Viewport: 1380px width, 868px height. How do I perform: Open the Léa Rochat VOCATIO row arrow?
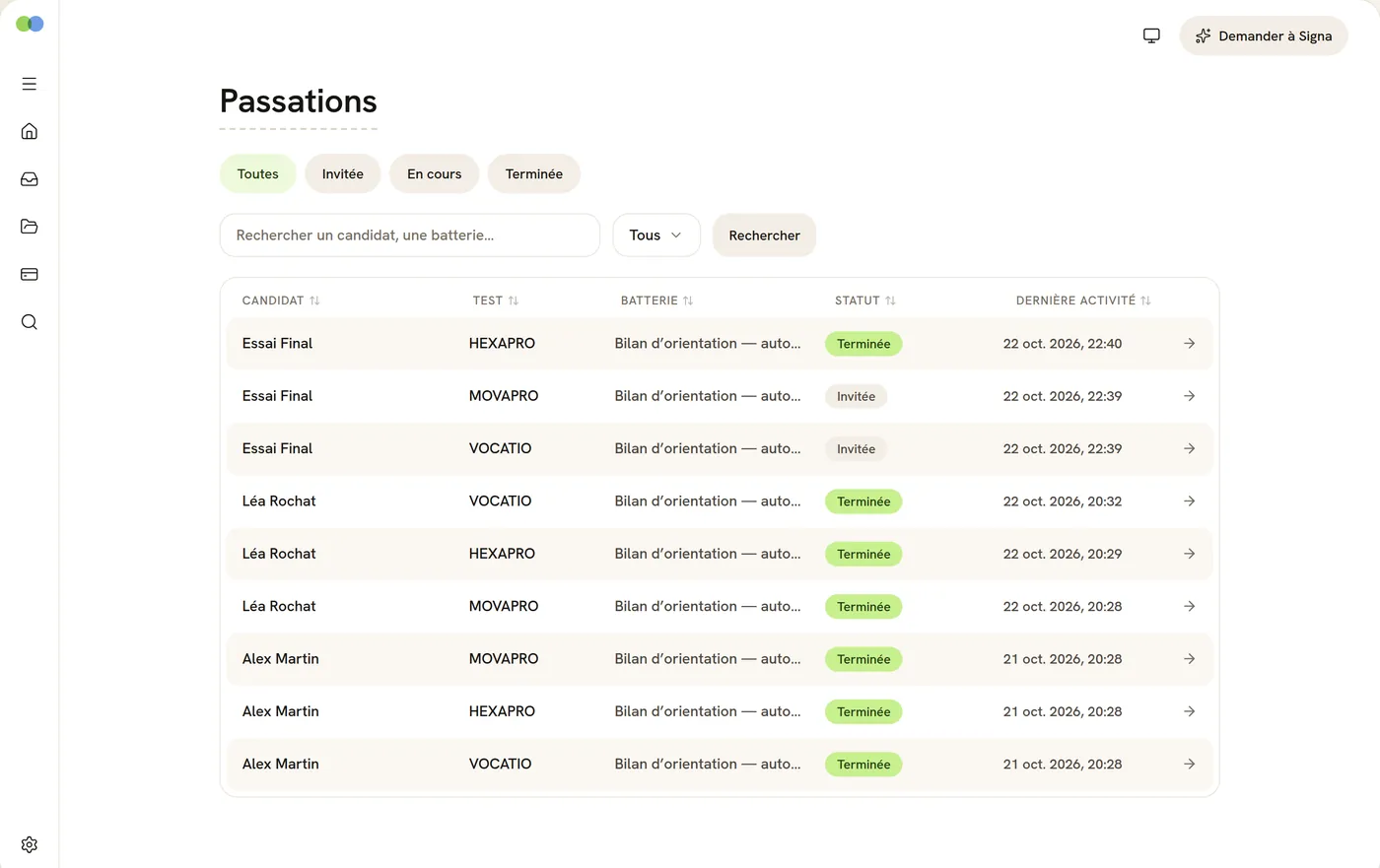[1190, 501]
